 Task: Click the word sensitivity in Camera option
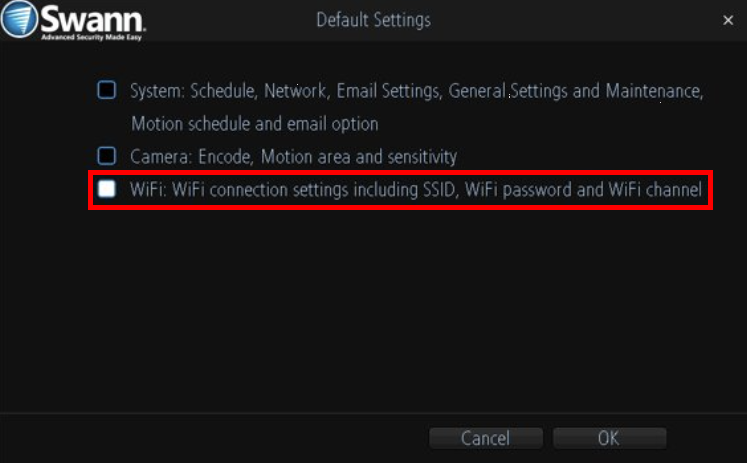point(422,157)
